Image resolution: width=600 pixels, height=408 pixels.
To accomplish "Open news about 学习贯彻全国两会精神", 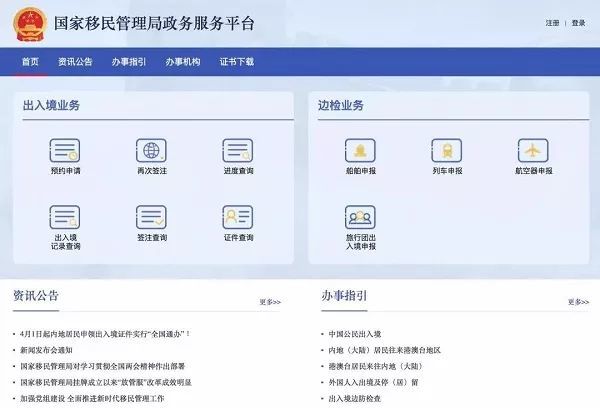I will click(x=103, y=366).
